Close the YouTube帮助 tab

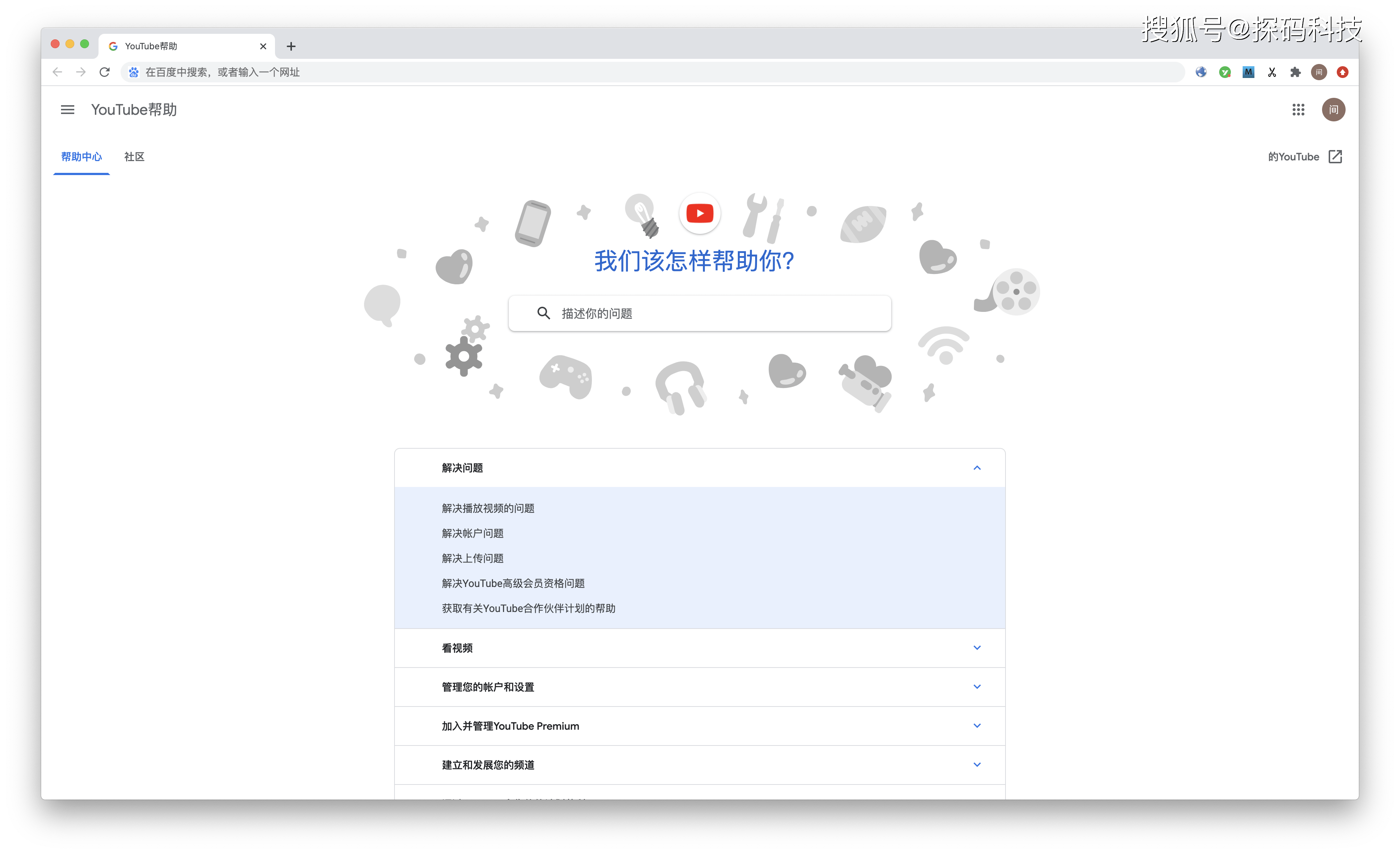pos(263,47)
